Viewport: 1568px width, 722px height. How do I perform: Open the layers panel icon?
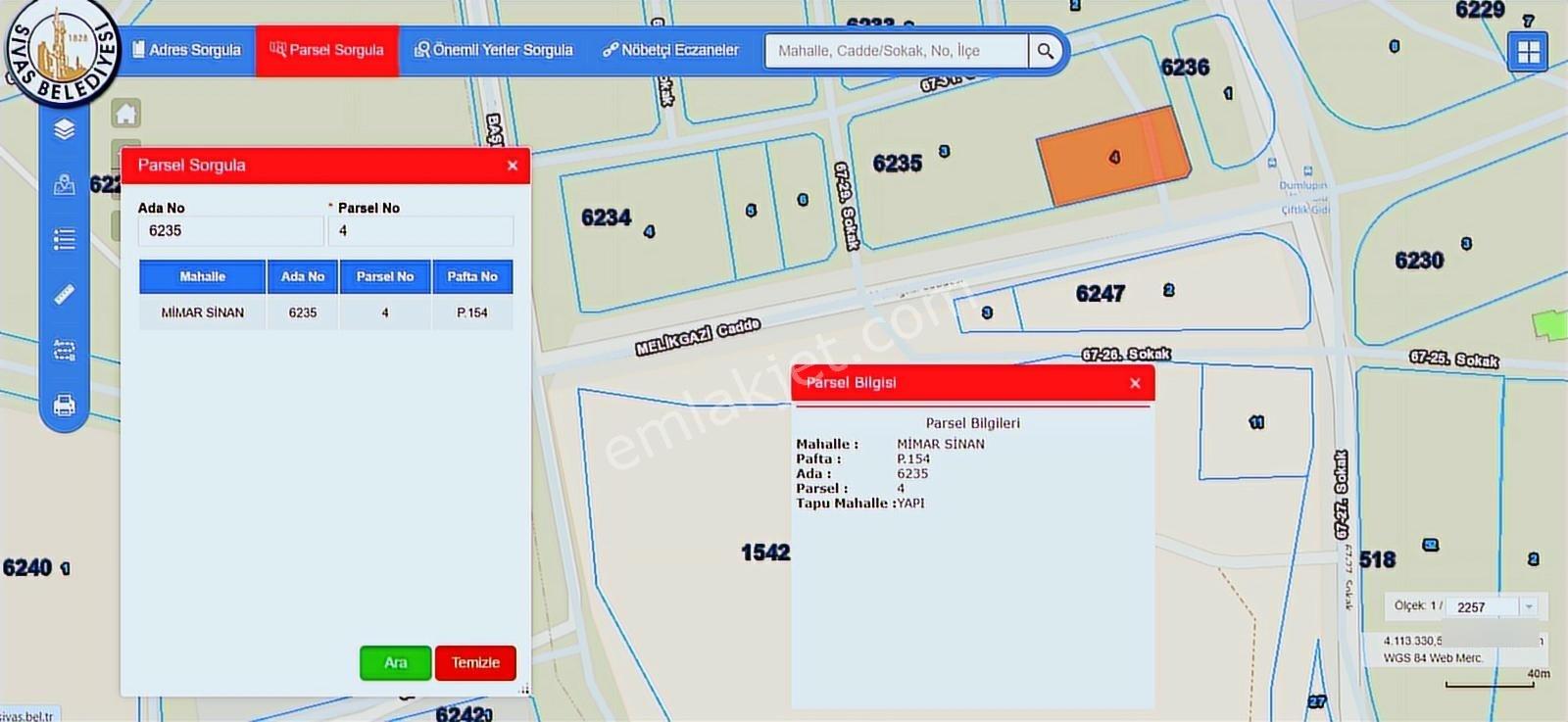click(x=65, y=129)
